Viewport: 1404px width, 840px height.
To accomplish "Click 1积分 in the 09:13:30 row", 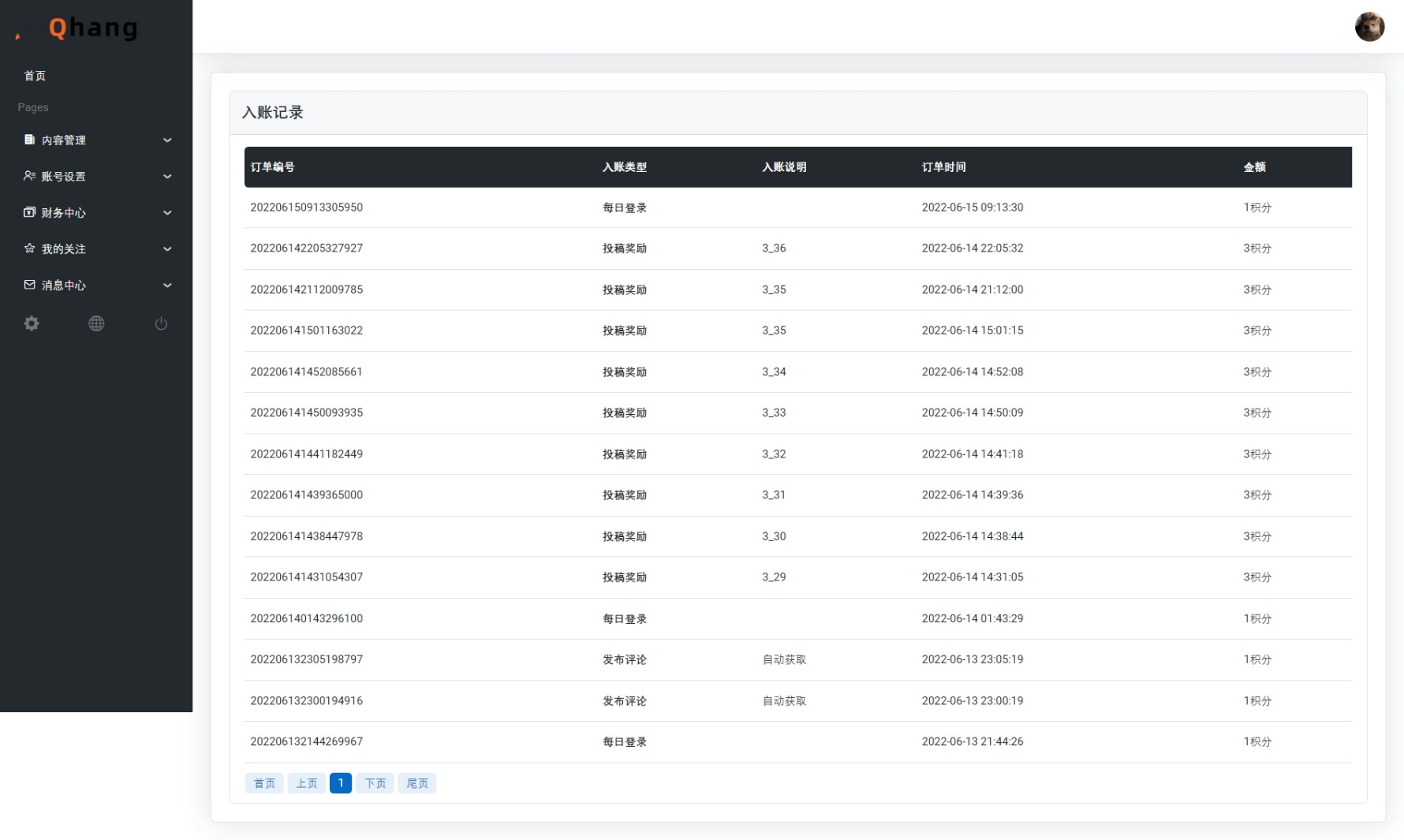I will click(x=1257, y=207).
